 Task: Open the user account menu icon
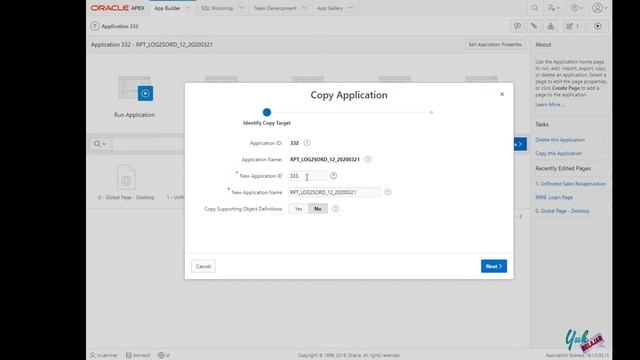(x=599, y=8)
